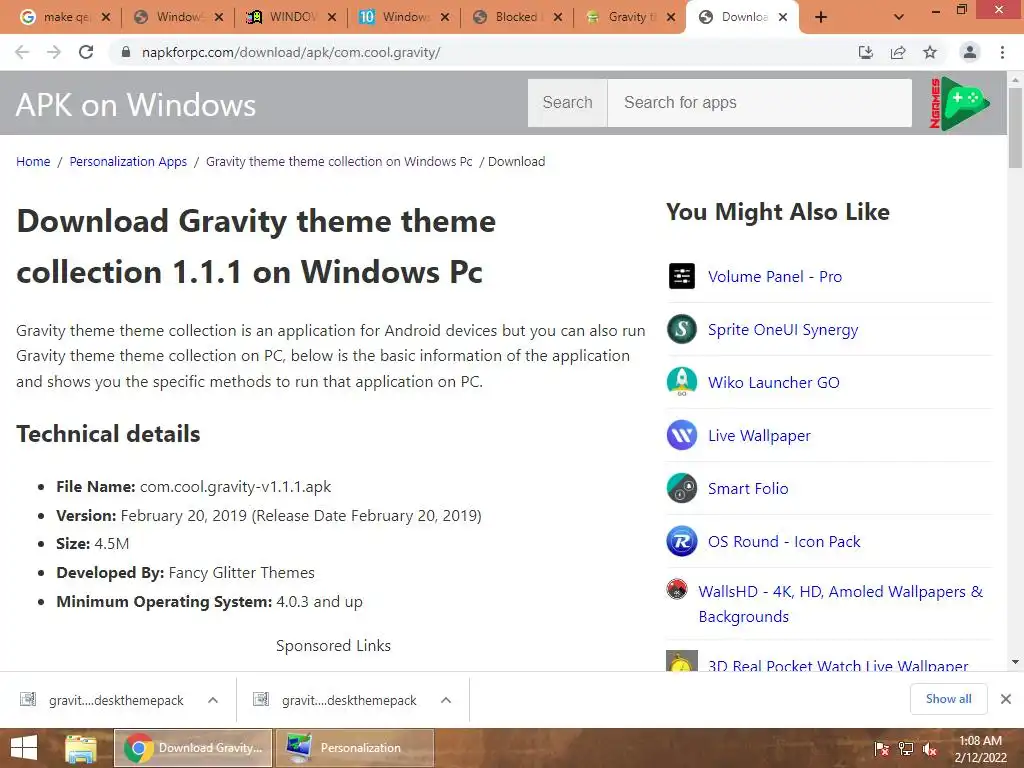The width and height of the screenshot is (1024, 768).
Task: Open Live Wallpaper link
Action: pos(759,436)
